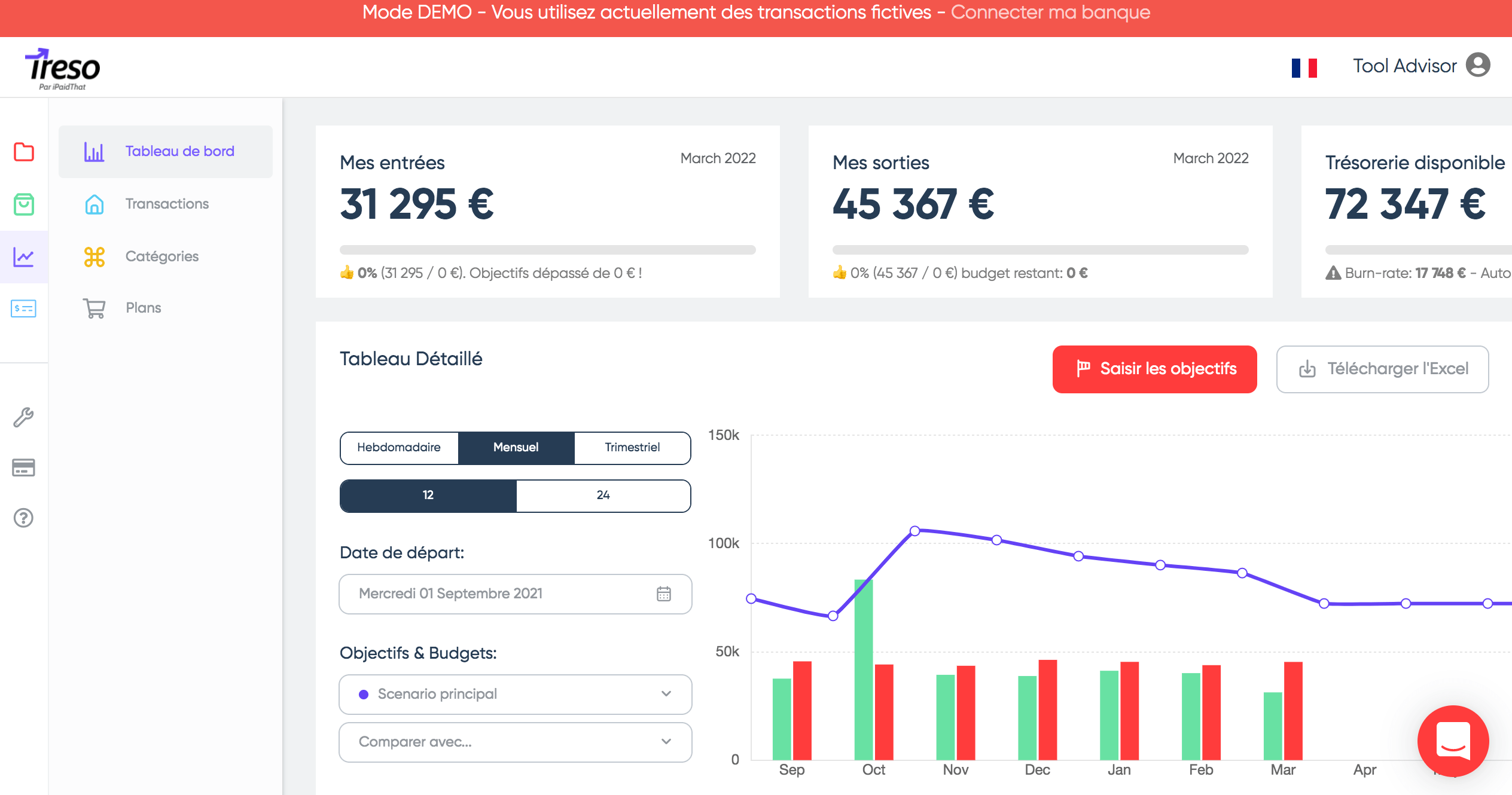This screenshot has width=1512, height=795.
Task: Open the green shopping bag sidebar icon
Action: point(24,204)
